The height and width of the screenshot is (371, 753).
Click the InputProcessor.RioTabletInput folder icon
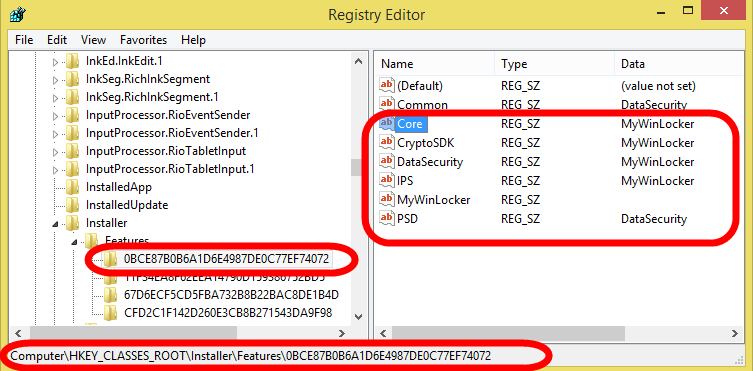click(72, 151)
